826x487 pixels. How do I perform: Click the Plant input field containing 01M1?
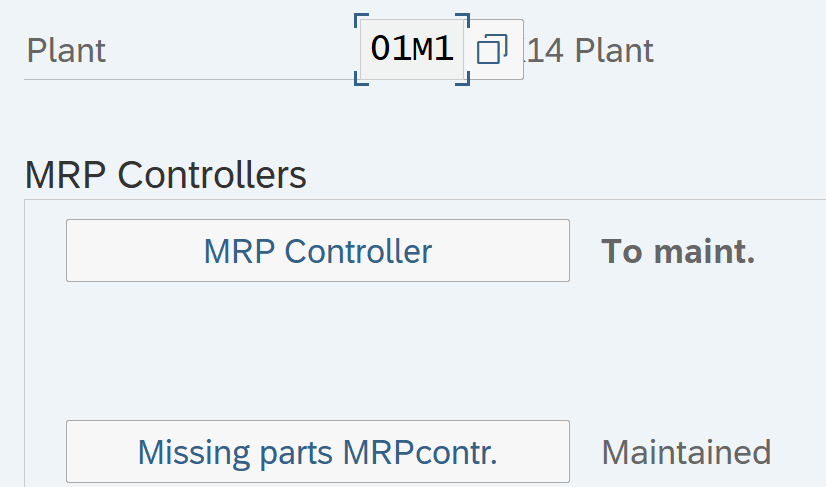coord(411,50)
